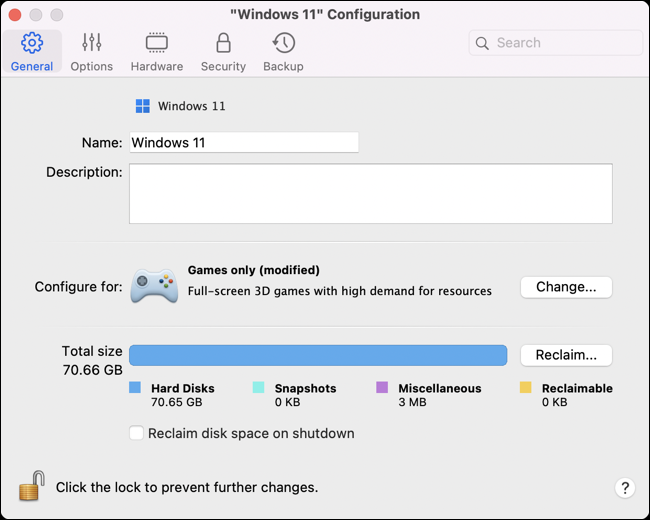Open the Hardware chip icon
This screenshot has width=650, height=520.
(157, 43)
